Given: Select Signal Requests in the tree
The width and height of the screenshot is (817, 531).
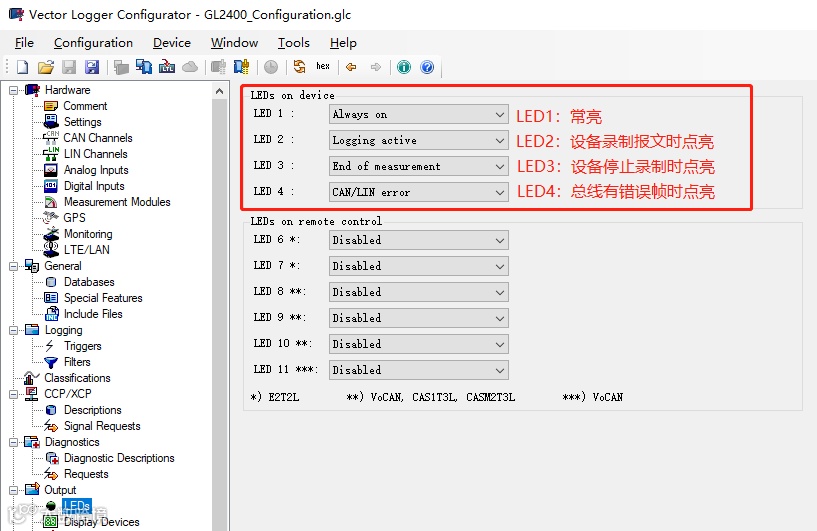Looking at the screenshot, I should 102,426.
